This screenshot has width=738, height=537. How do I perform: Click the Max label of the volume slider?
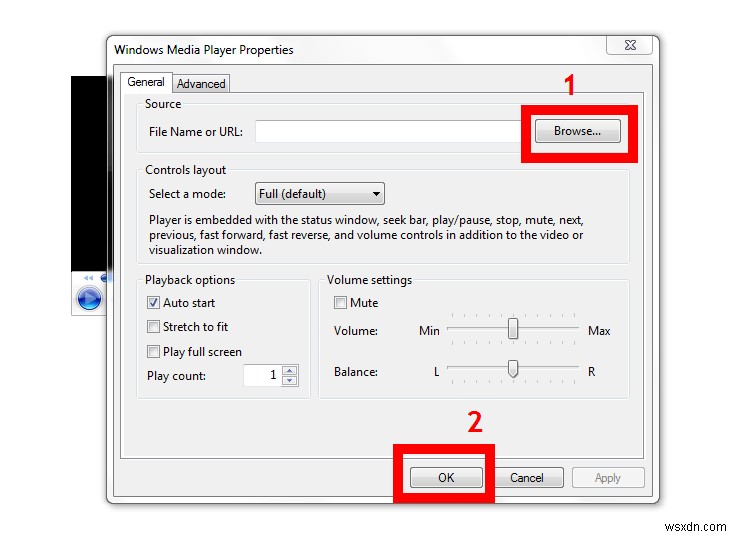[x=599, y=331]
